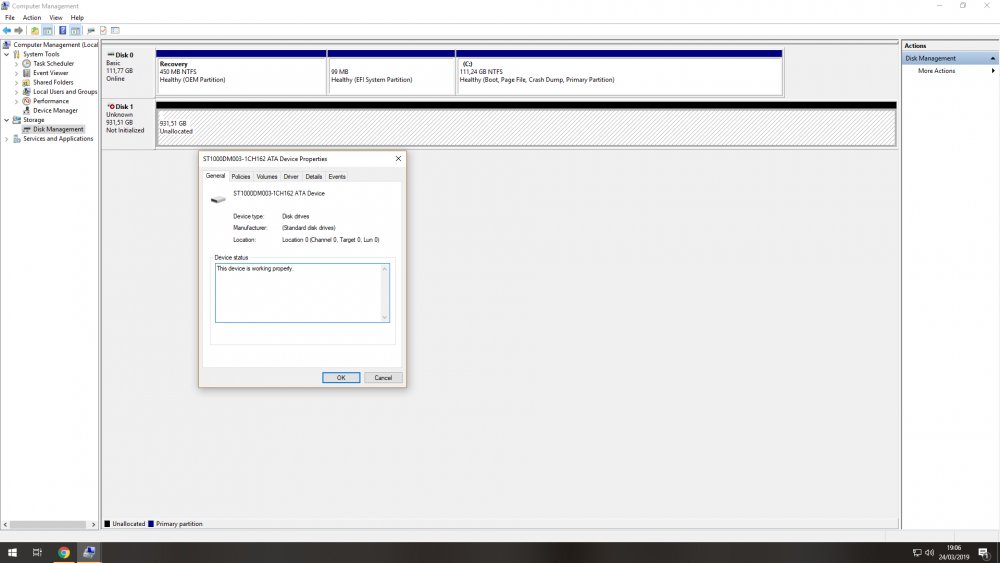Expand the Services and Applications node
This screenshot has height=563, width=1000.
click(7, 139)
